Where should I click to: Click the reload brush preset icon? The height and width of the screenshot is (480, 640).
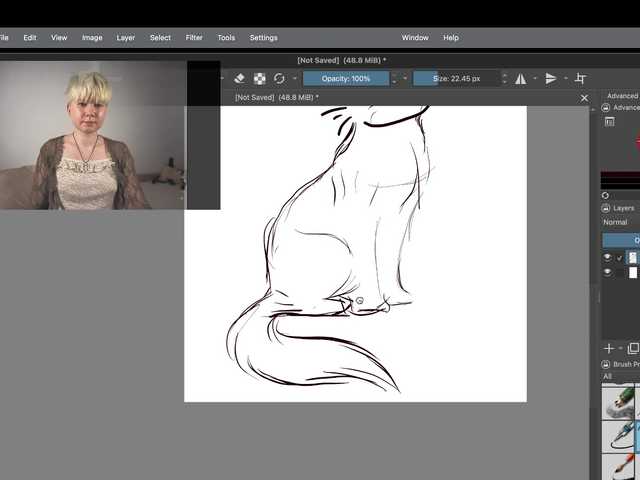coord(279,78)
